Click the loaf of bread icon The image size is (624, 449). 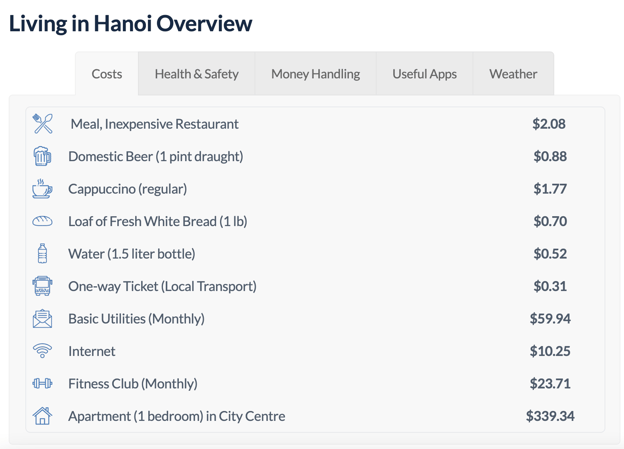click(42, 221)
